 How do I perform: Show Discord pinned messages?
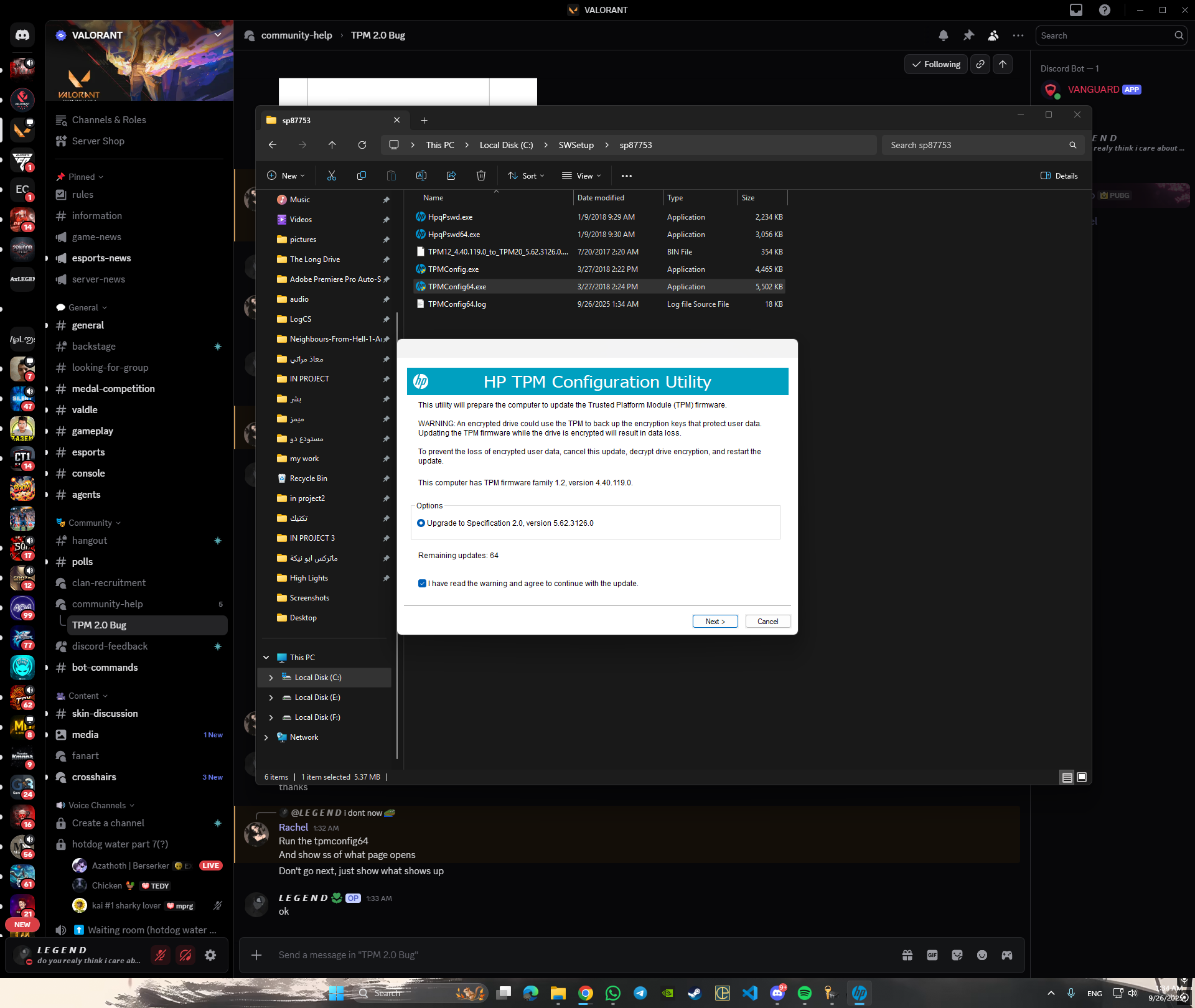click(968, 35)
